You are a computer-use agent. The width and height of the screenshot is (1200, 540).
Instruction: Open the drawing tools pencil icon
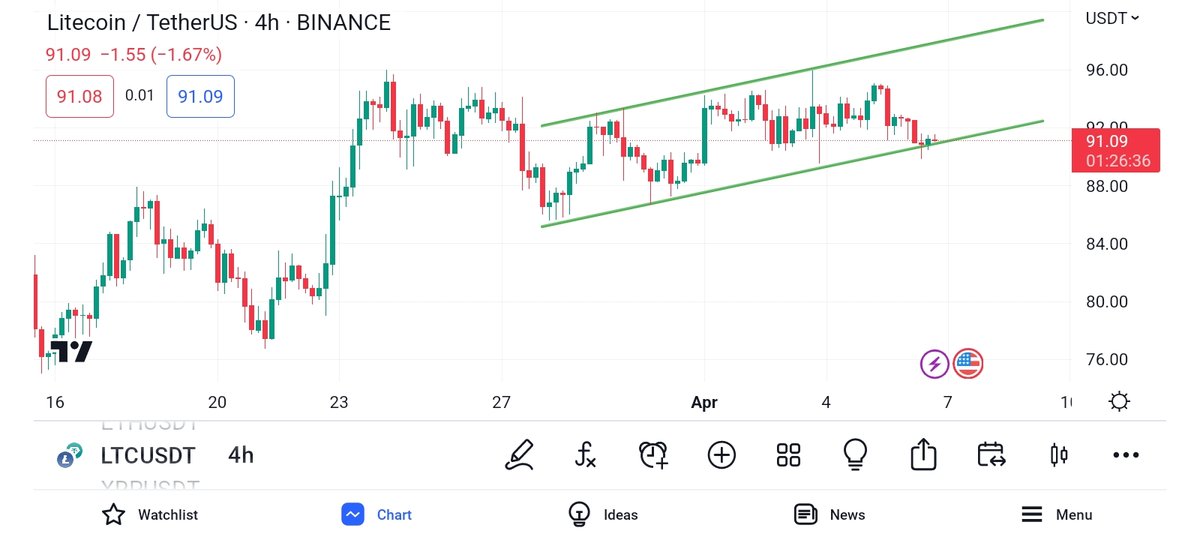(519, 455)
